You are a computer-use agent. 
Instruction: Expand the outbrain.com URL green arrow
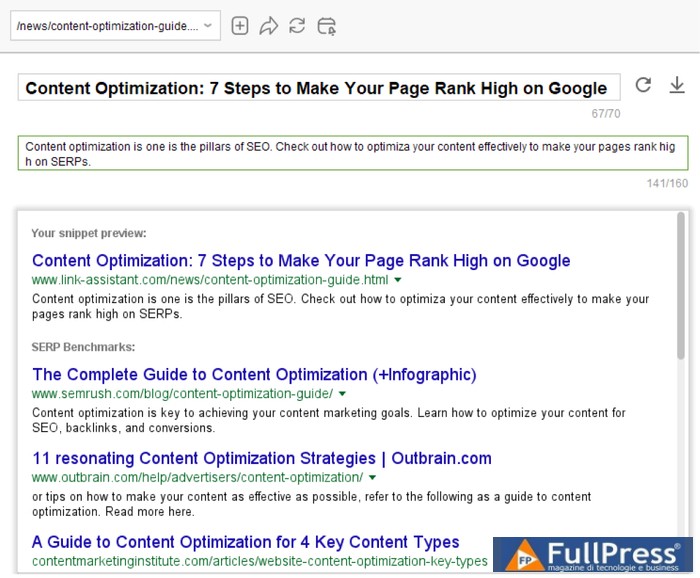[x=373, y=478]
